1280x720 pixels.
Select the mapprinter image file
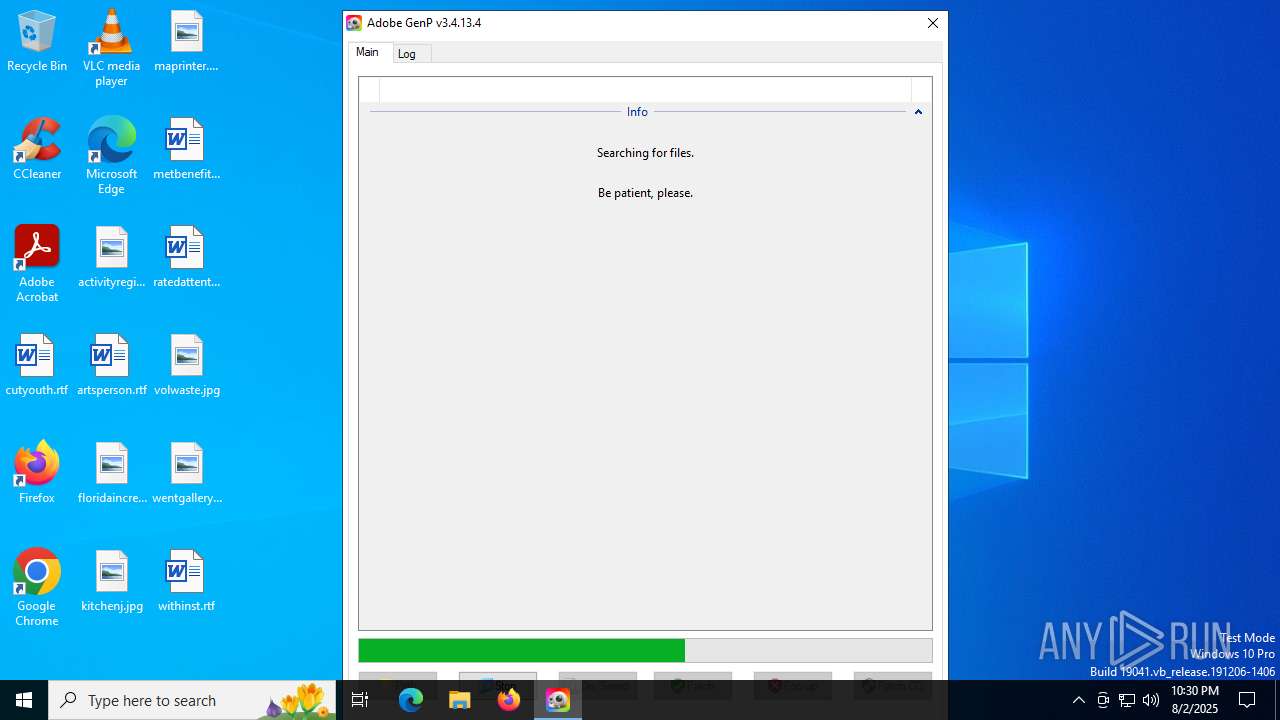[x=186, y=42]
